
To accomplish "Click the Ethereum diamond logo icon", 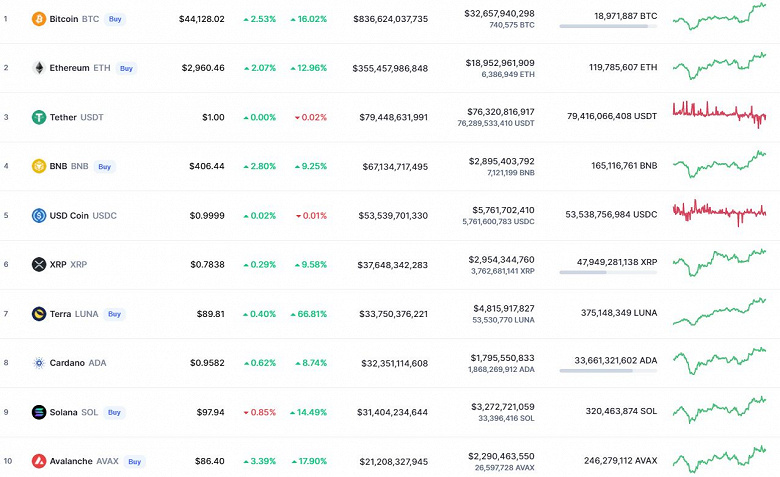I will click(39, 68).
